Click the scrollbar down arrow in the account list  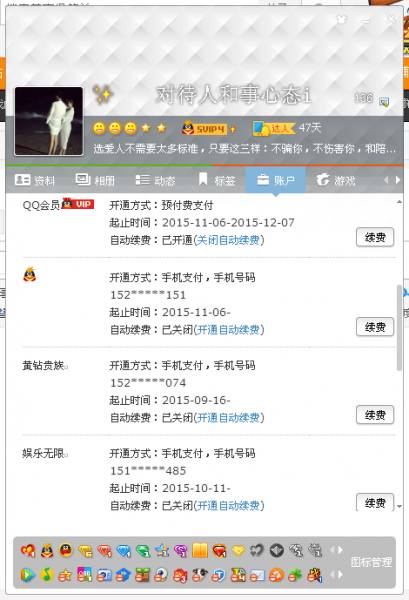tap(399, 507)
